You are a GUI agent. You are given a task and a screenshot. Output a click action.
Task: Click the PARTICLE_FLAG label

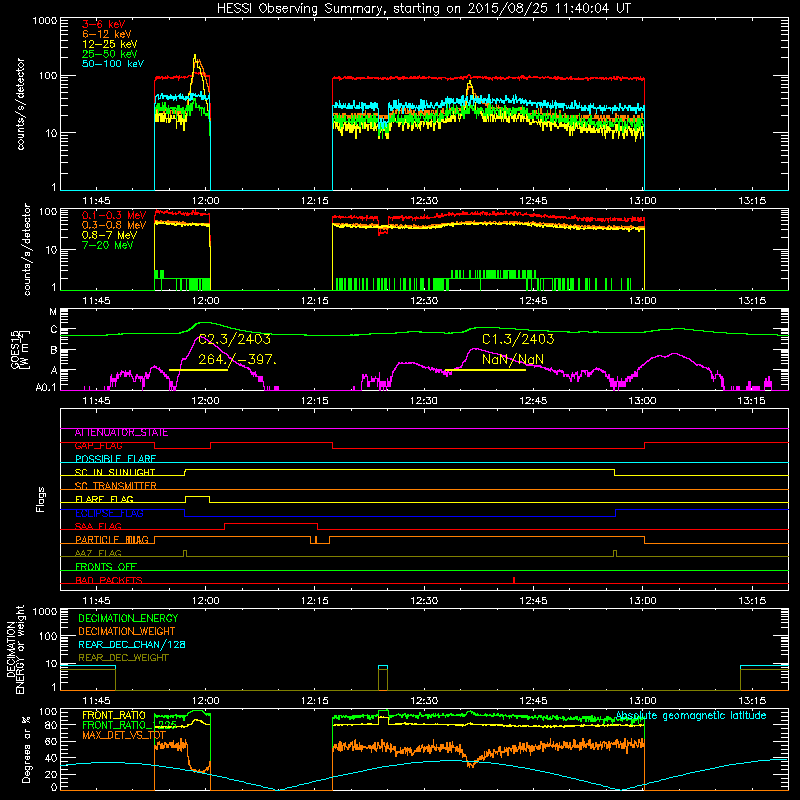[112, 540]
